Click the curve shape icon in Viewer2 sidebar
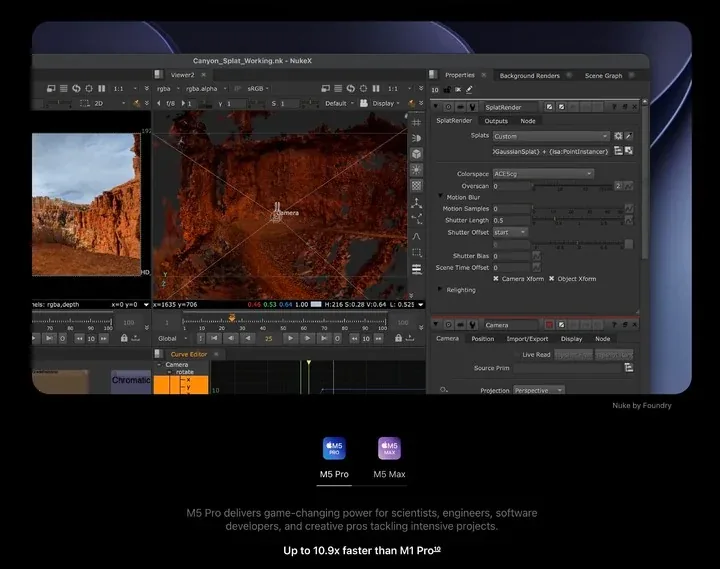This screenshot has width=720, height=569. click(416, 236)
